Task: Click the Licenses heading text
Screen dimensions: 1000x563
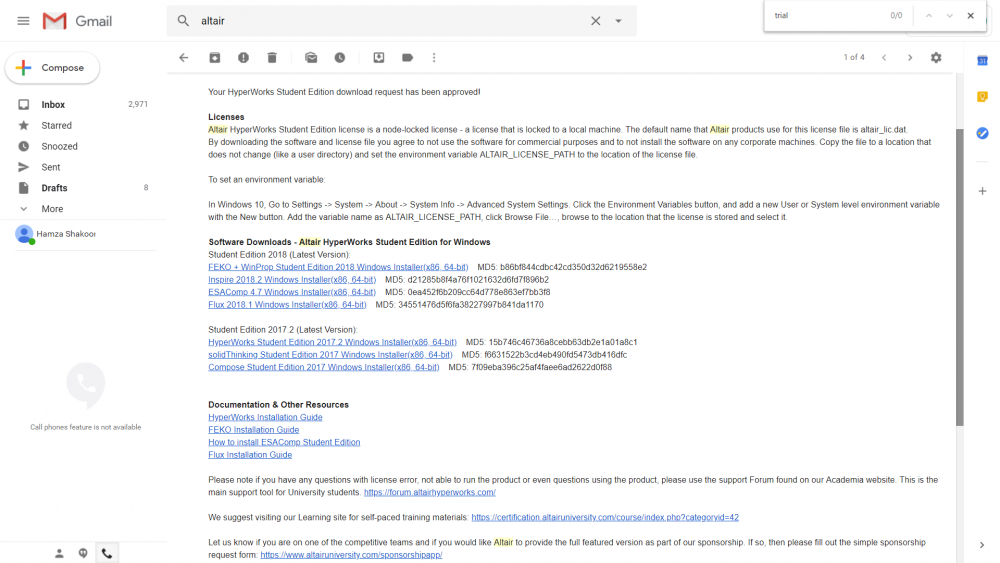Action: tap(226, 117)
